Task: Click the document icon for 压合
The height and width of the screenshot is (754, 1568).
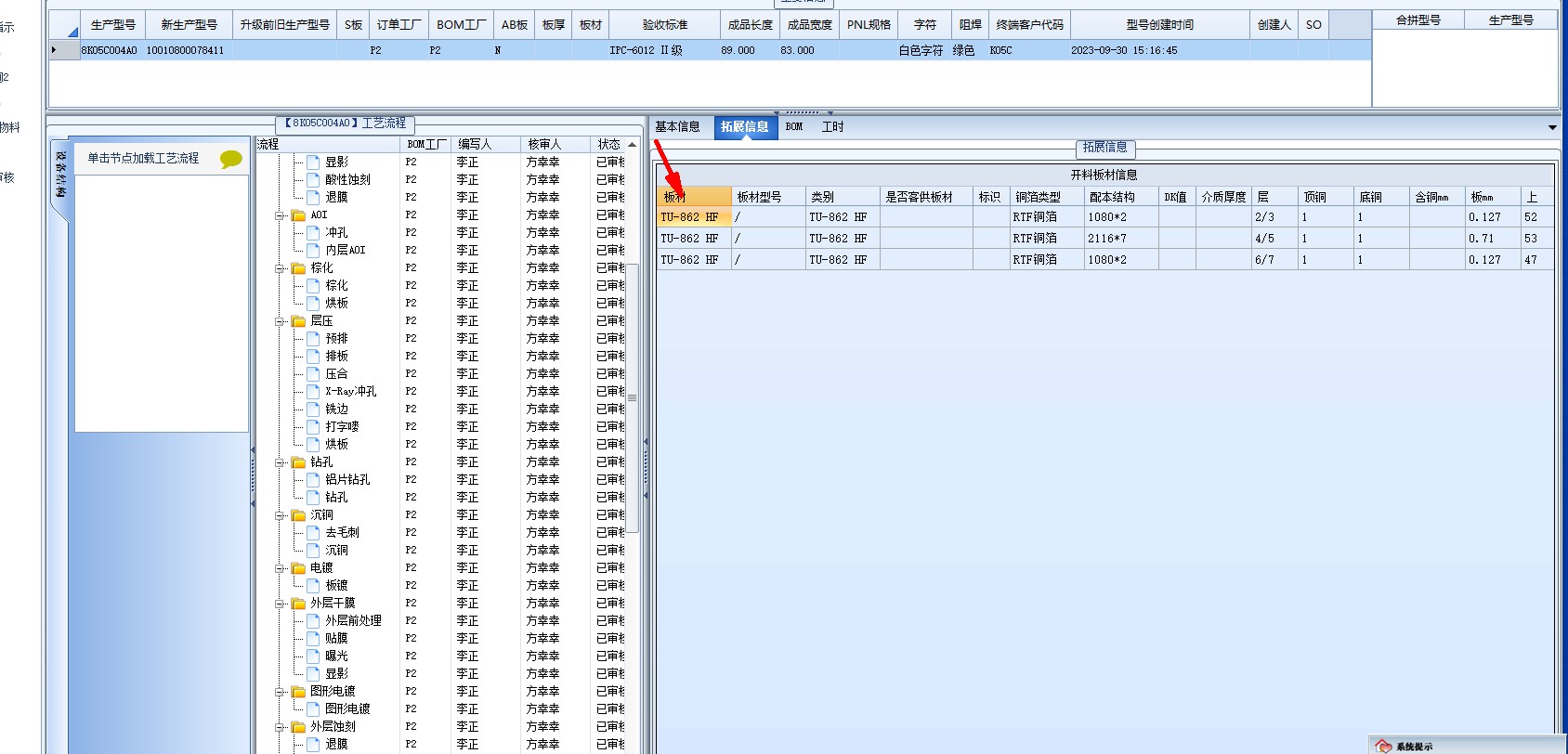Action: click(x=313, y=373)
